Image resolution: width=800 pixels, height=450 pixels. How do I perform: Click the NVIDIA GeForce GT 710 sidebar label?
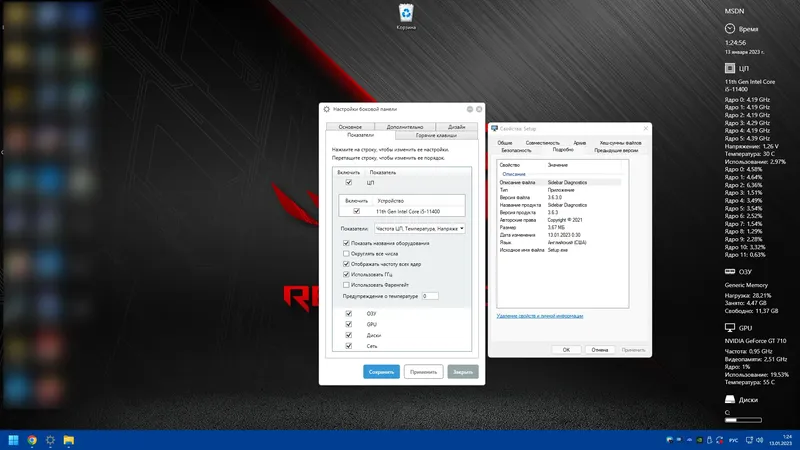point(755,340)
